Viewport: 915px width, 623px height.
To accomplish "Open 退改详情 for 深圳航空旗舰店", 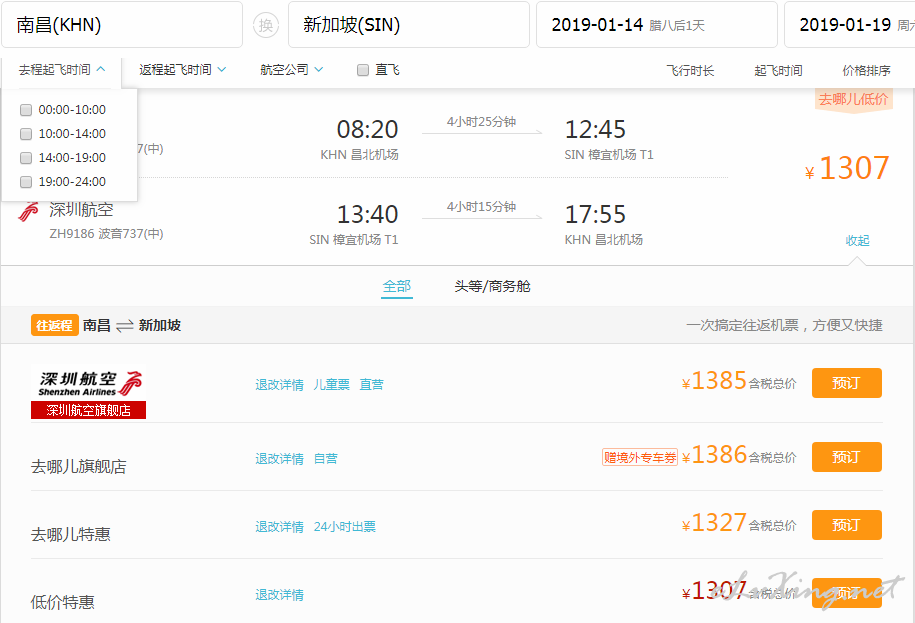I will [x=280, y=385].
